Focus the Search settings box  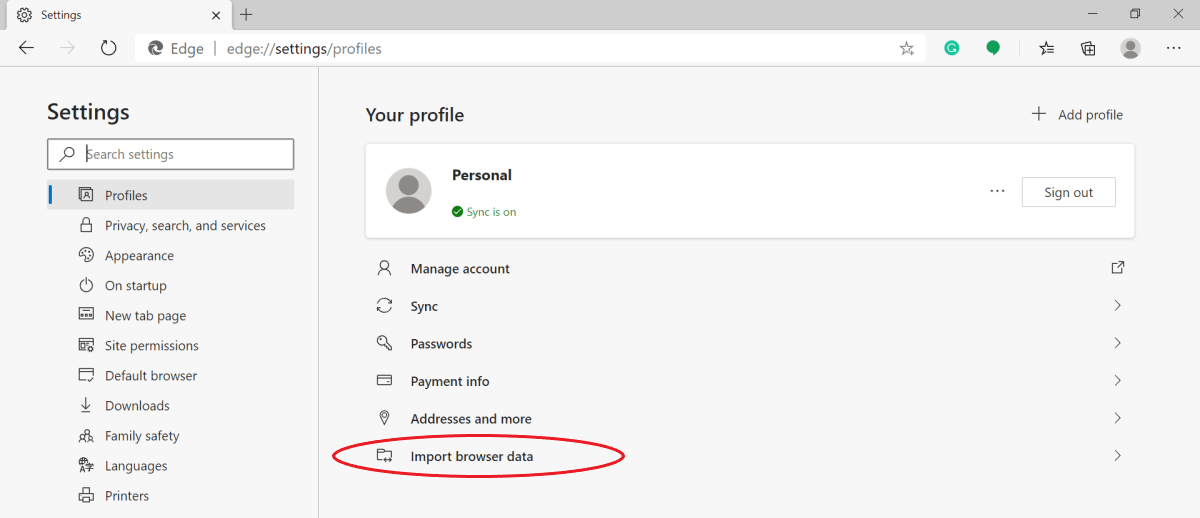coord(171,154)
